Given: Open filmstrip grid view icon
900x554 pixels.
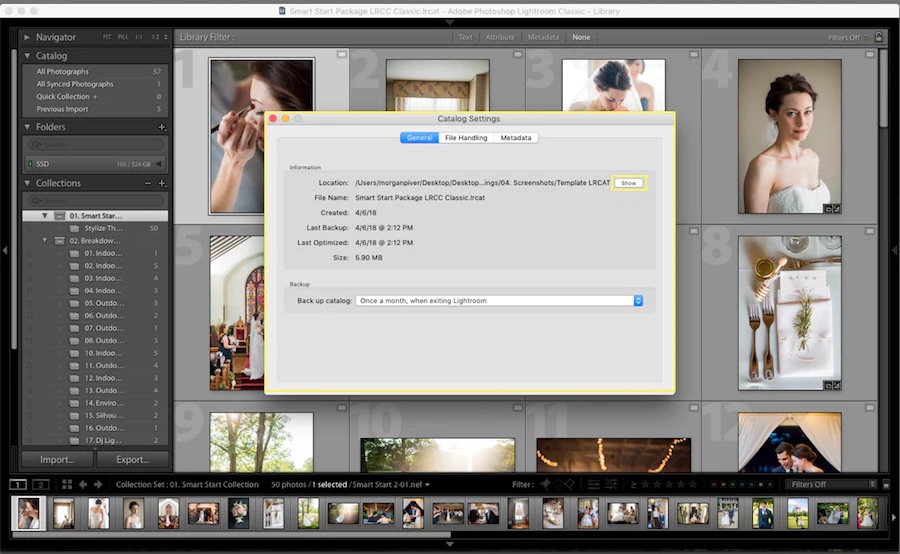Looking at the screenshot, I should click(x=67, y=485).
